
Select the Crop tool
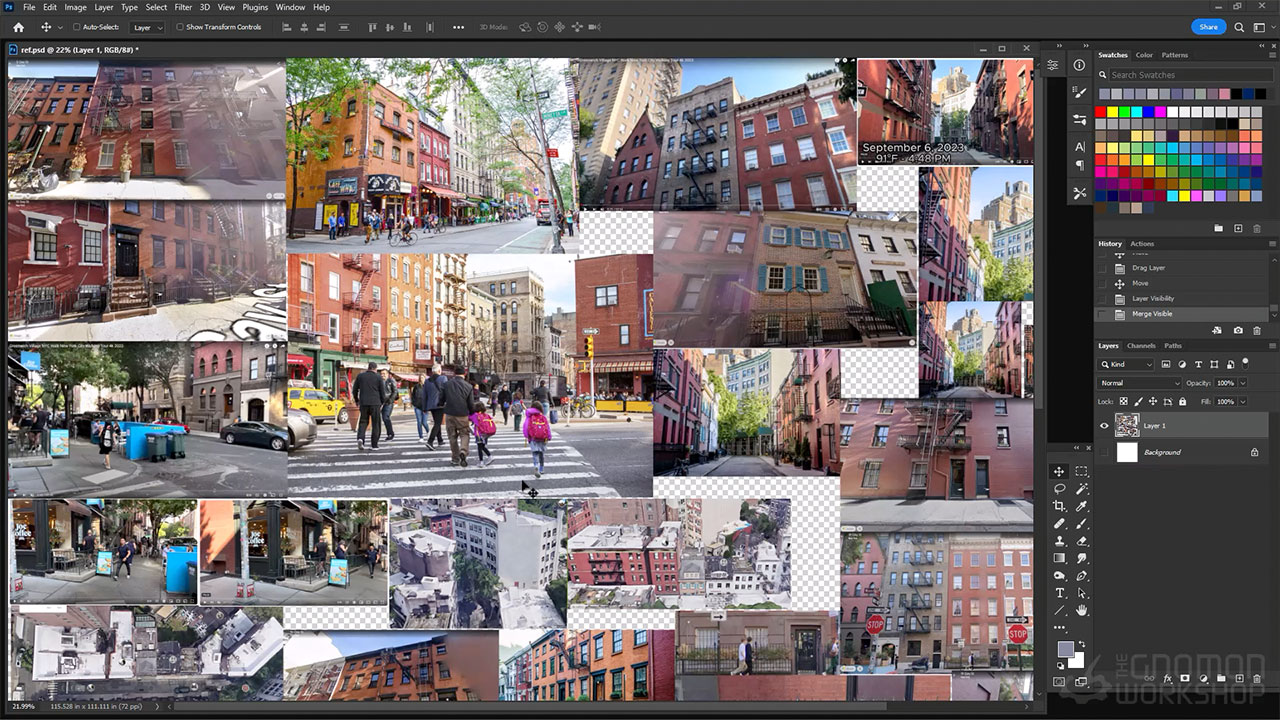pos(1059,507)
